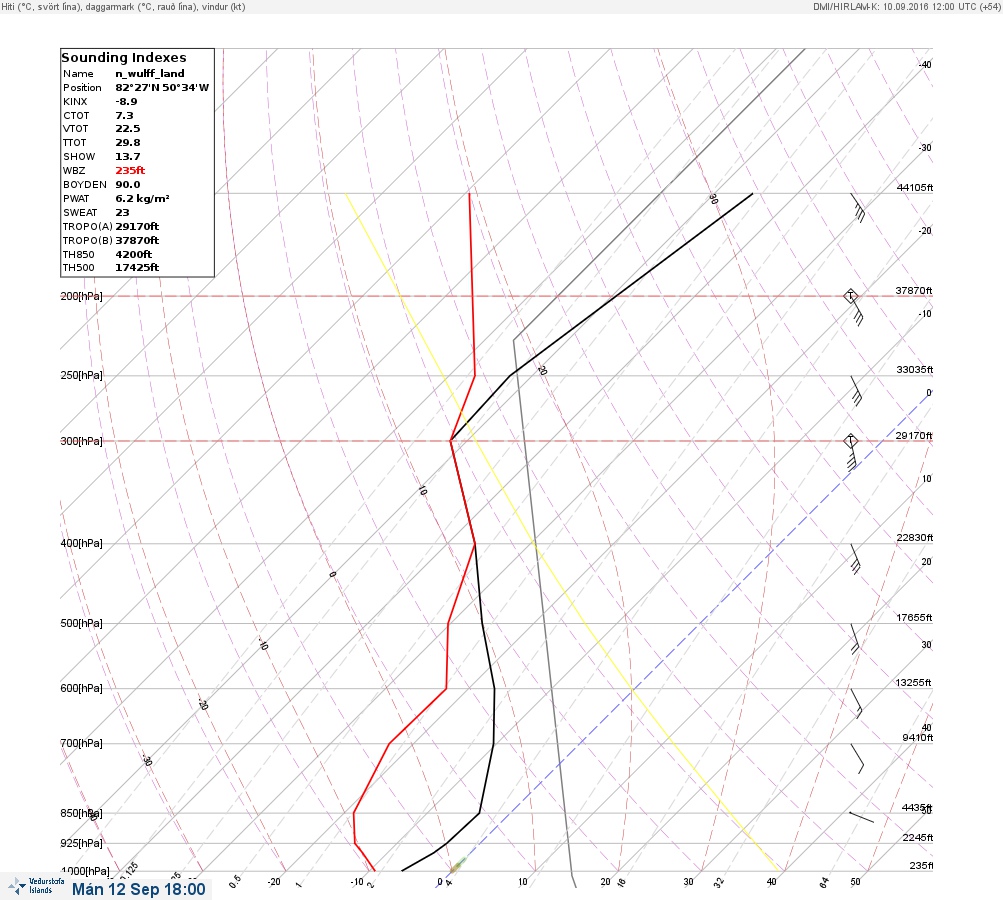
Task: Click the red WBZ value 235ft
Action: pyautogui.click(x=130, y=171)
